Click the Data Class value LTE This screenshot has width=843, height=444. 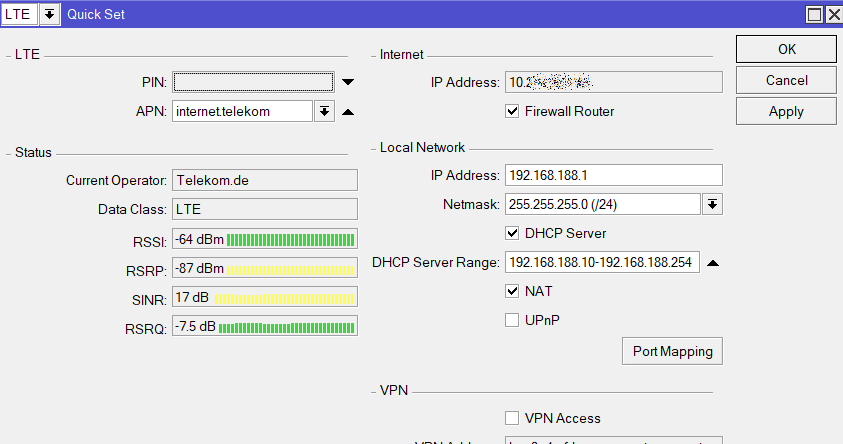(x=265, y=209)
